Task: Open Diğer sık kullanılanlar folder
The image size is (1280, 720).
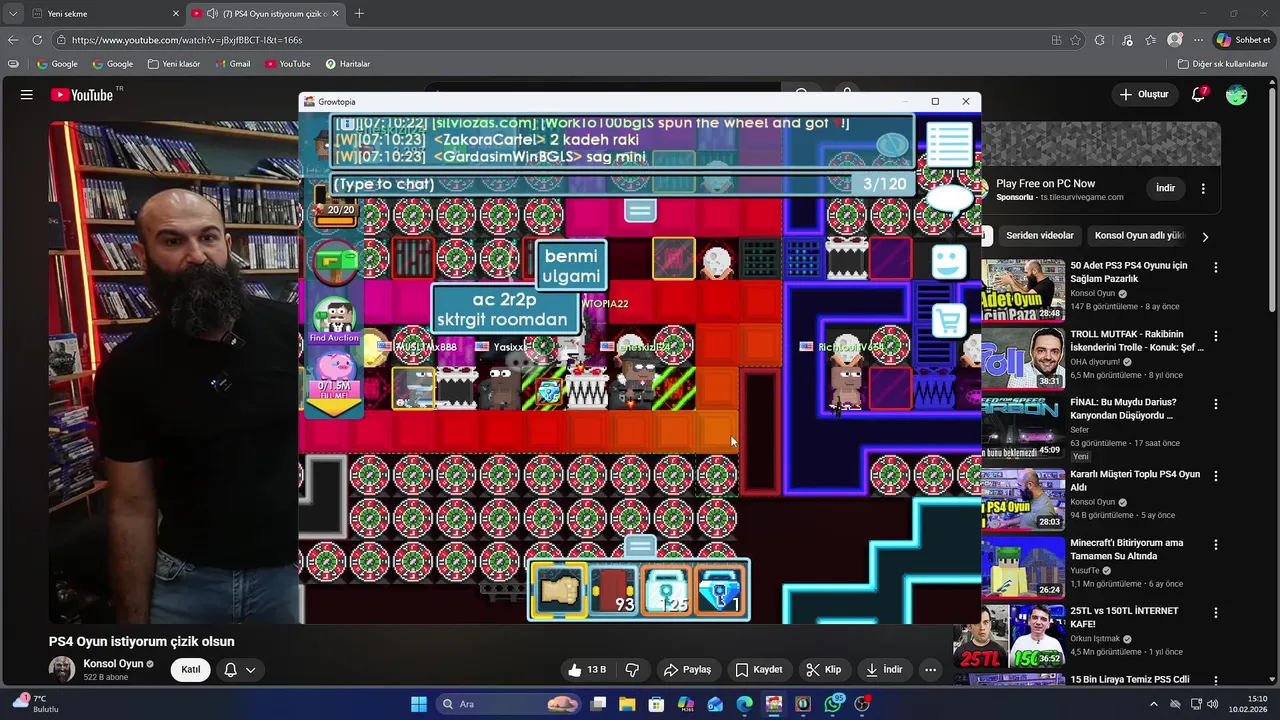Action: pyautogui.click(x=1222, y=64)
